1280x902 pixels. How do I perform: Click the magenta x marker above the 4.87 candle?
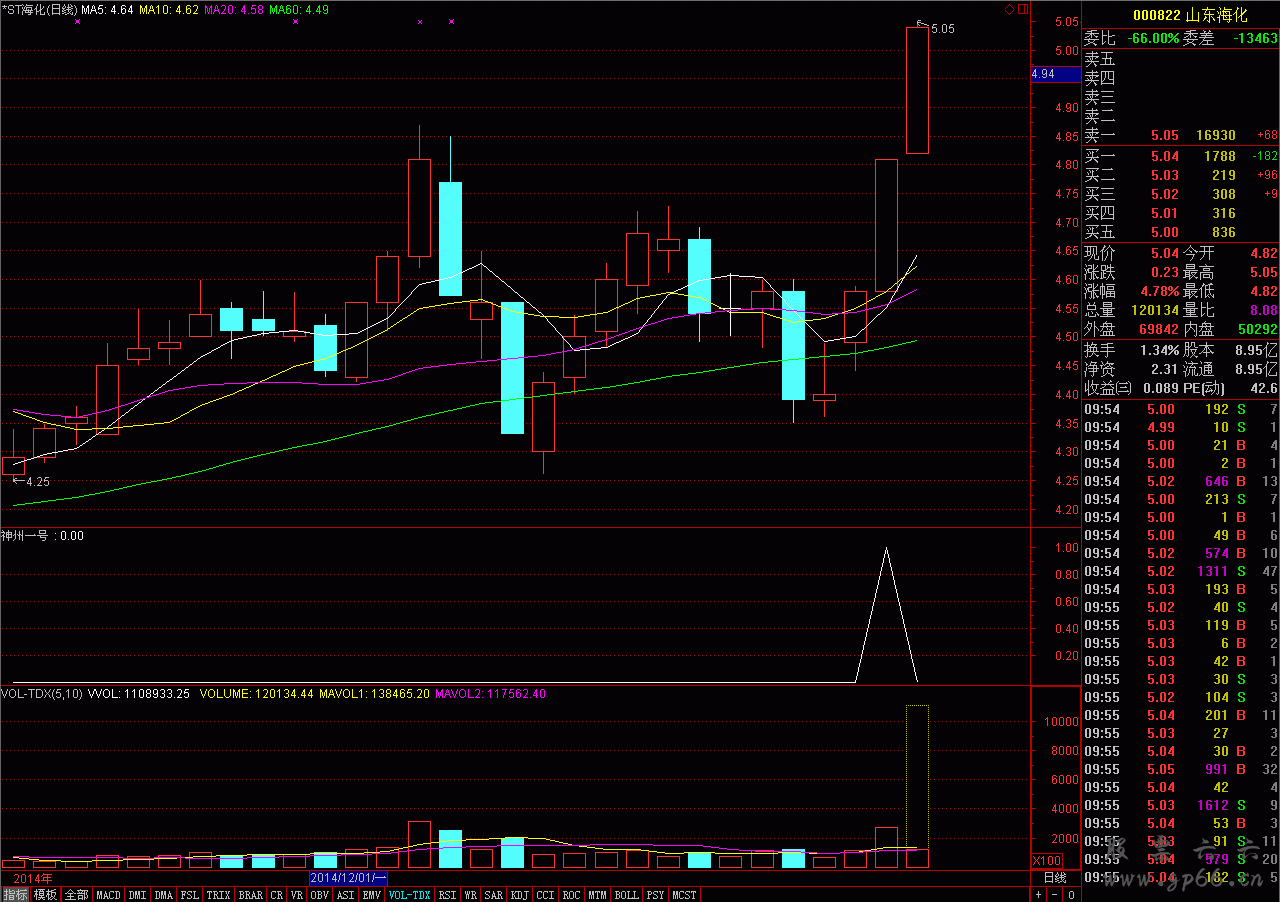pyautogui.click(x=420, y=21)
